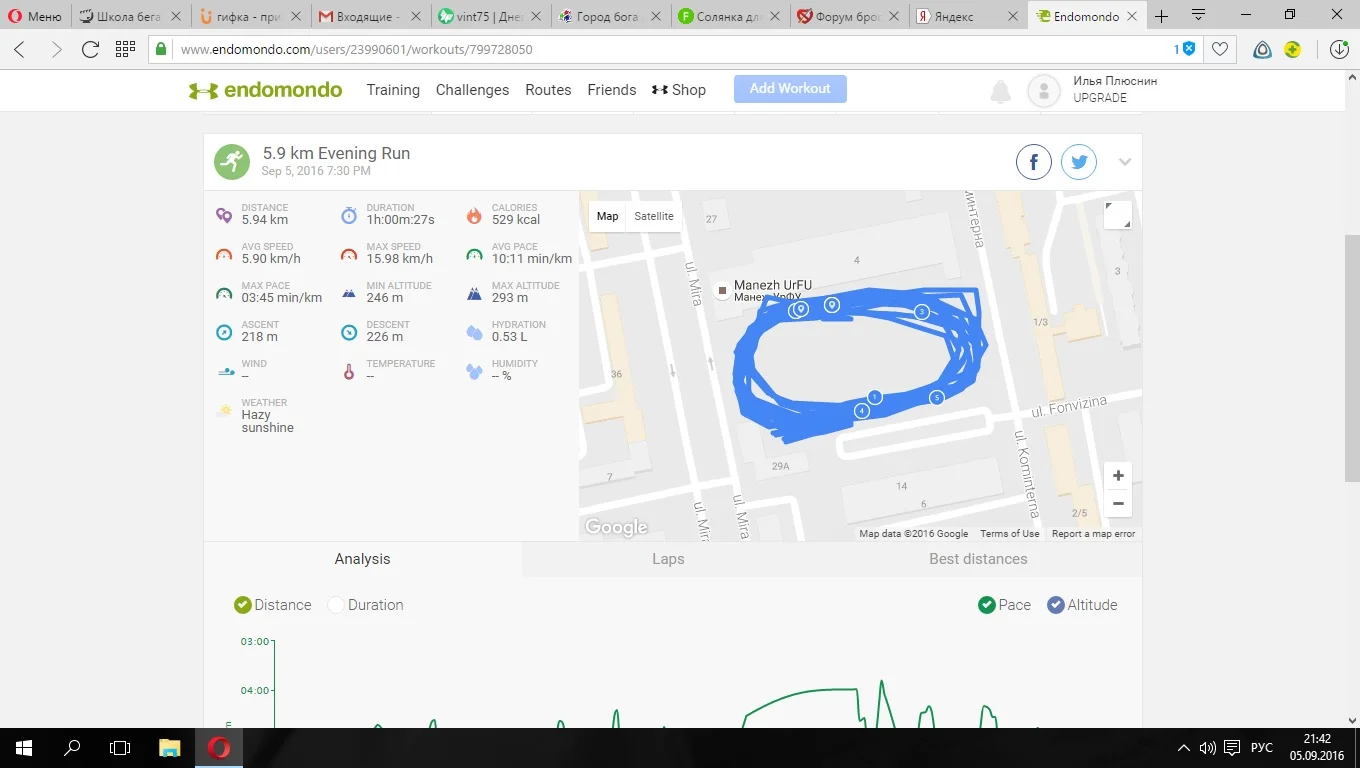Open the notifications bell
The height and width of the screenshot is (768, 1360).
[1000, 92]
